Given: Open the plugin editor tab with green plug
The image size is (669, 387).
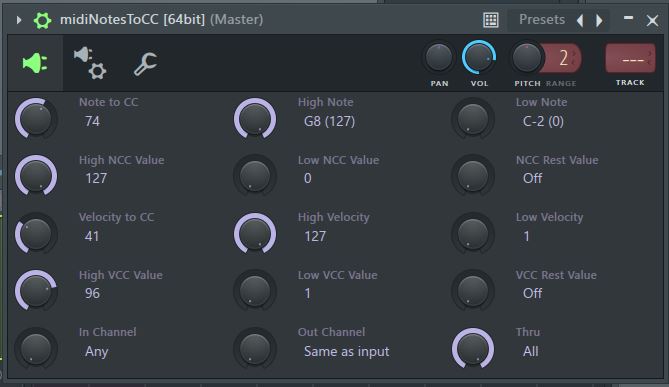Looking at the screenshot, I should coord(35,63).
